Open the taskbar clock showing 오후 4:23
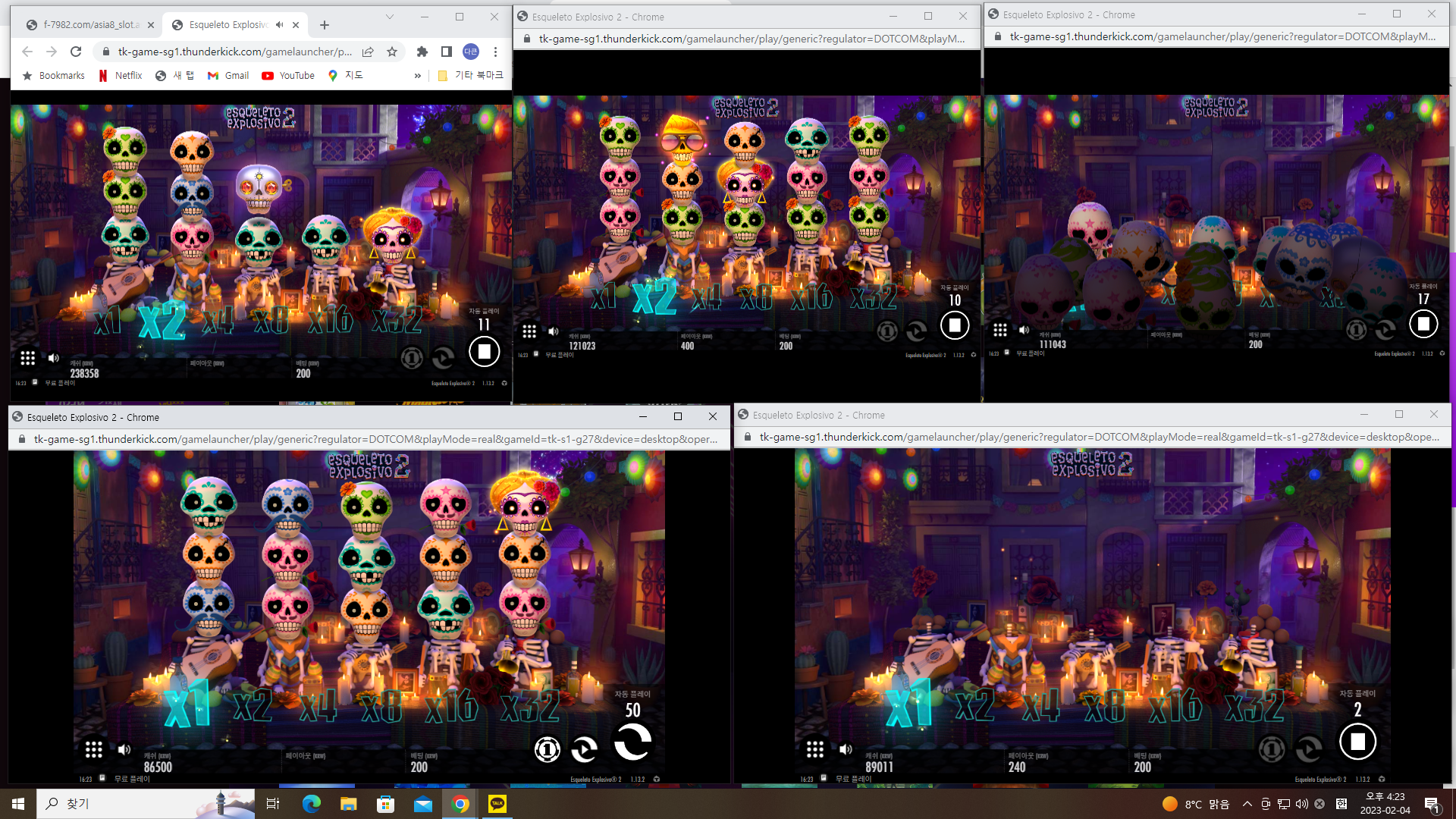 click(1385, 804)
